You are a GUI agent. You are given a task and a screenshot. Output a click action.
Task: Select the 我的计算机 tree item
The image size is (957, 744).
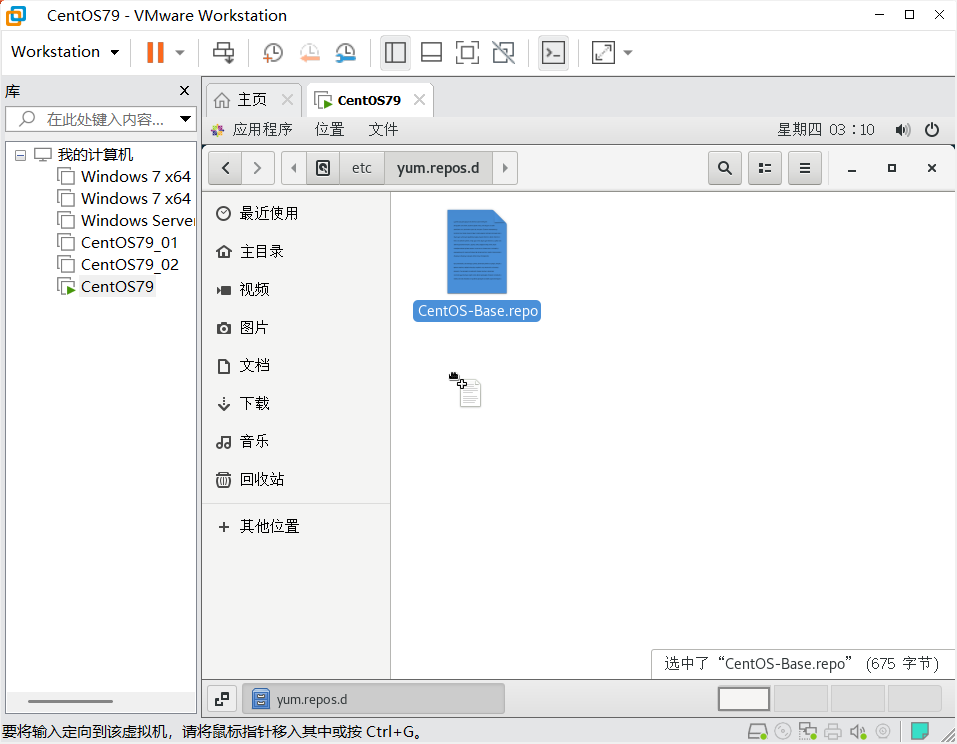click(x=95, y=154)
